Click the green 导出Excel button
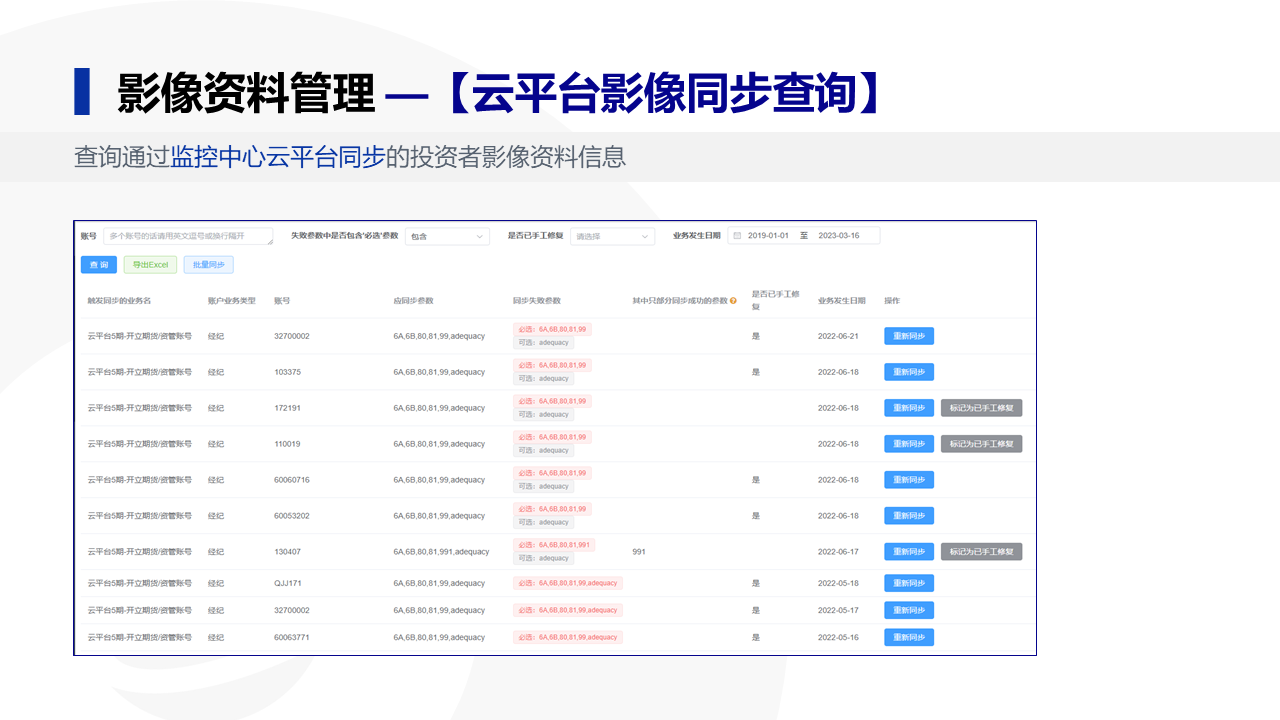This screenshot has width=1280, height=720. coord(150,265)
